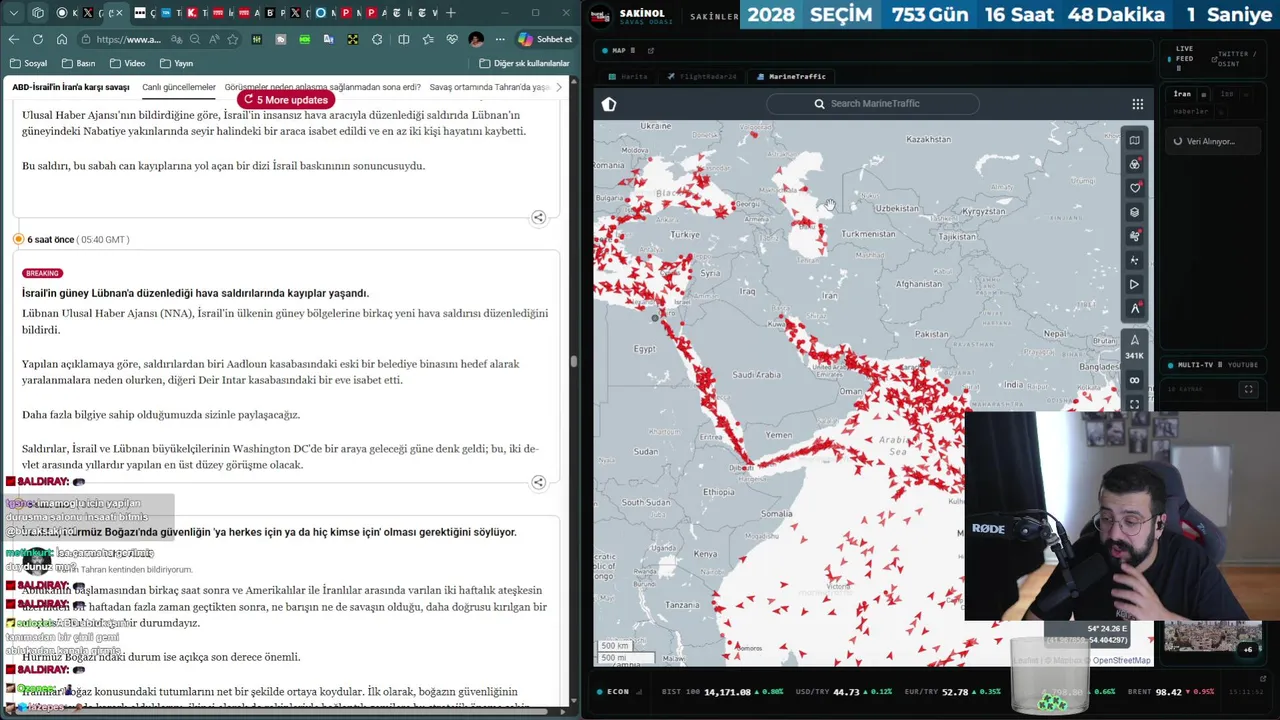Open the Sohbet et Copilot button
The height and width of the screenshot is (720, 1280).
point(546,39)
